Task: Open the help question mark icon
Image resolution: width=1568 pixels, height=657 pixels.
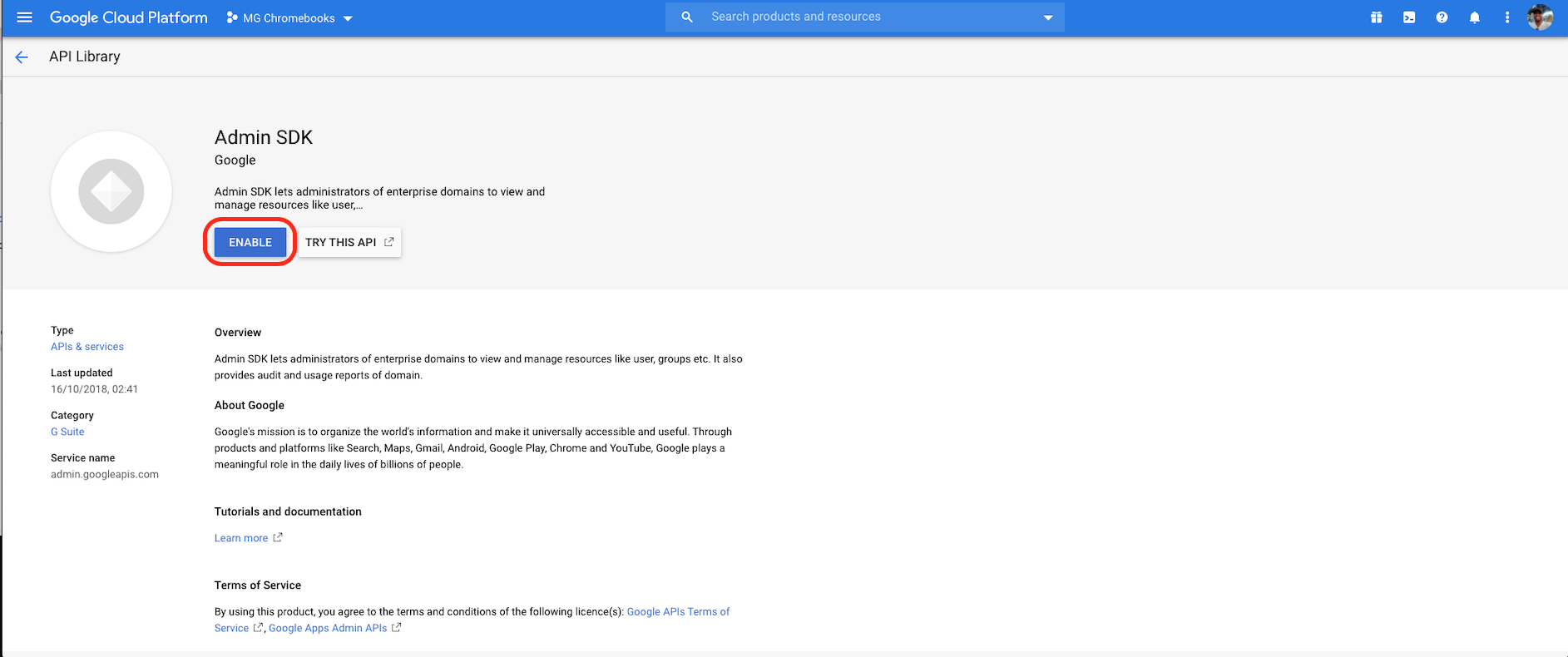Action: coord(1442,17)
